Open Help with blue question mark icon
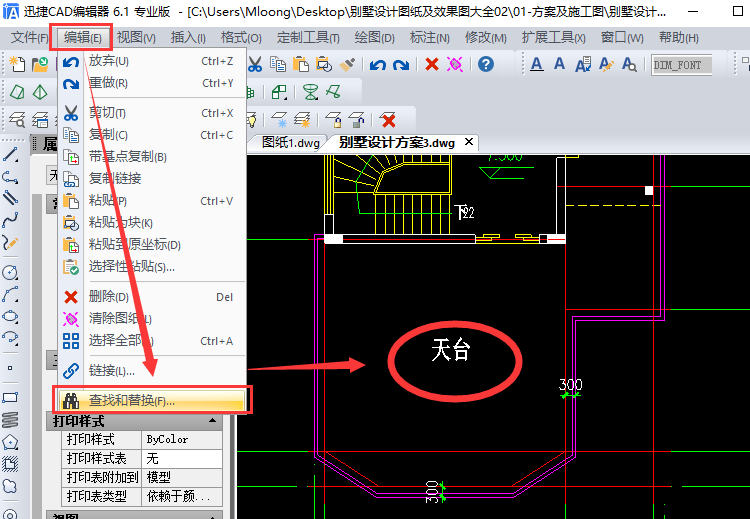750x519 pixels. (485, 64)
